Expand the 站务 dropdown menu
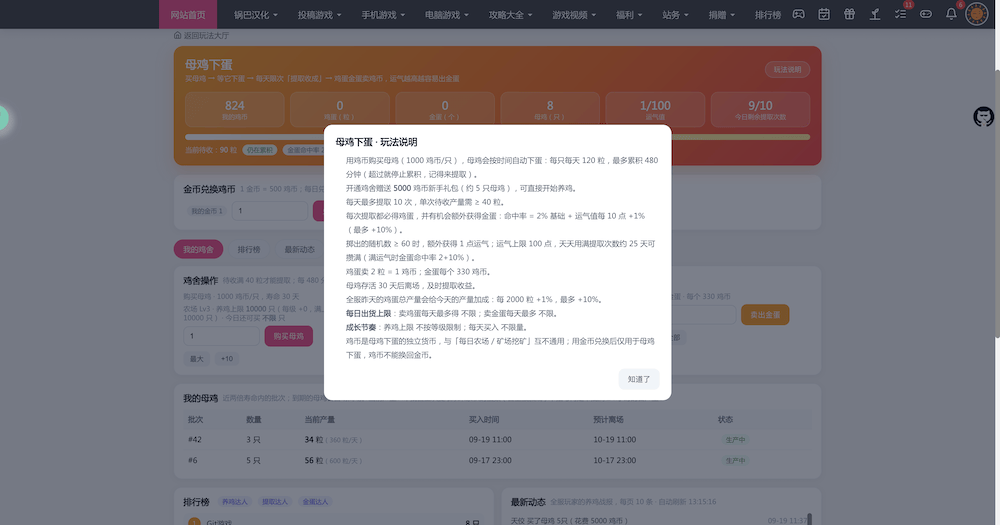The image size is (1000, 525). pyautogui.click(x=675, y=15)
